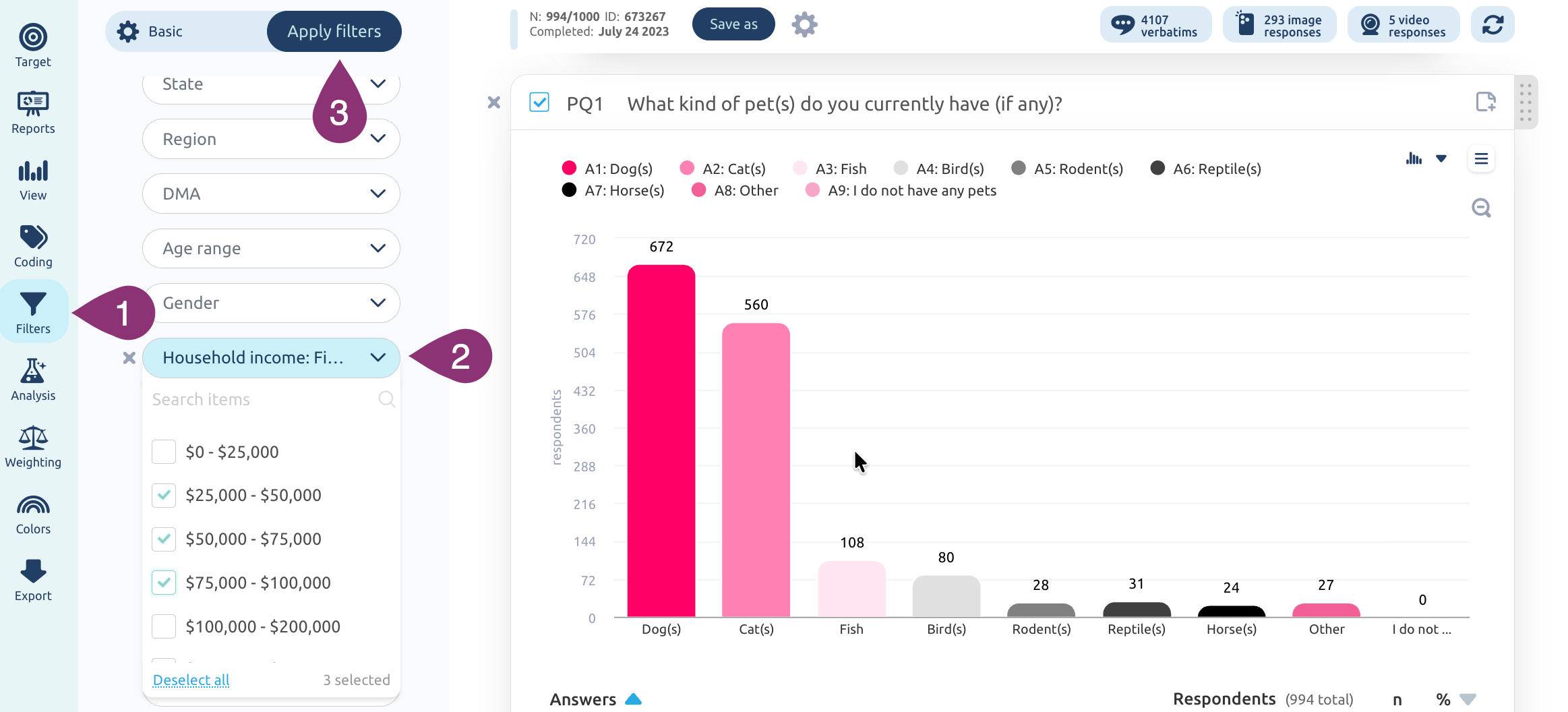Toggle the PQ1 question checkbox
The height and width of the screenshot is (712, 1568).
click(x=539, y=102)
